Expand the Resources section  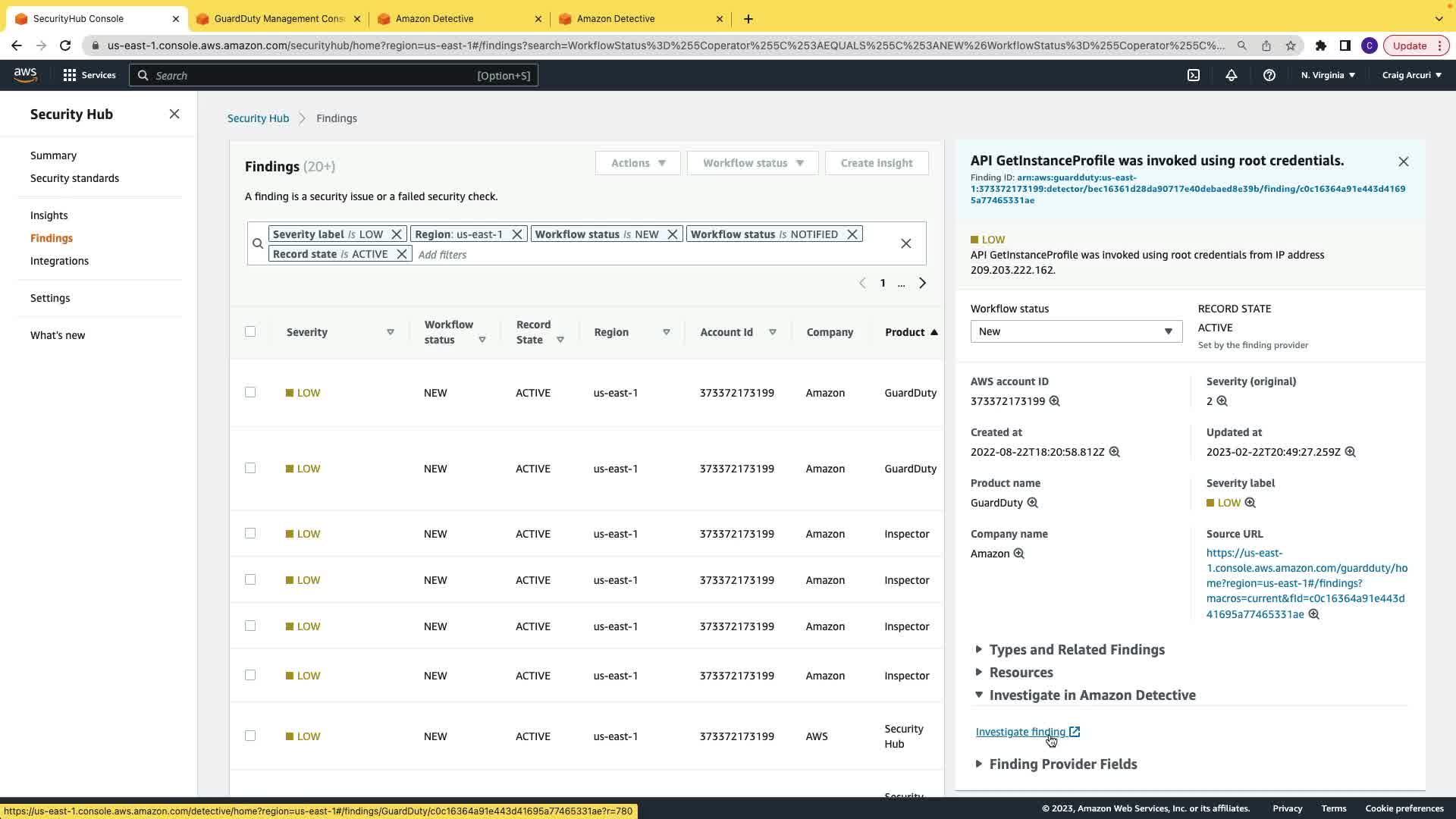[x=1020, y=673]
